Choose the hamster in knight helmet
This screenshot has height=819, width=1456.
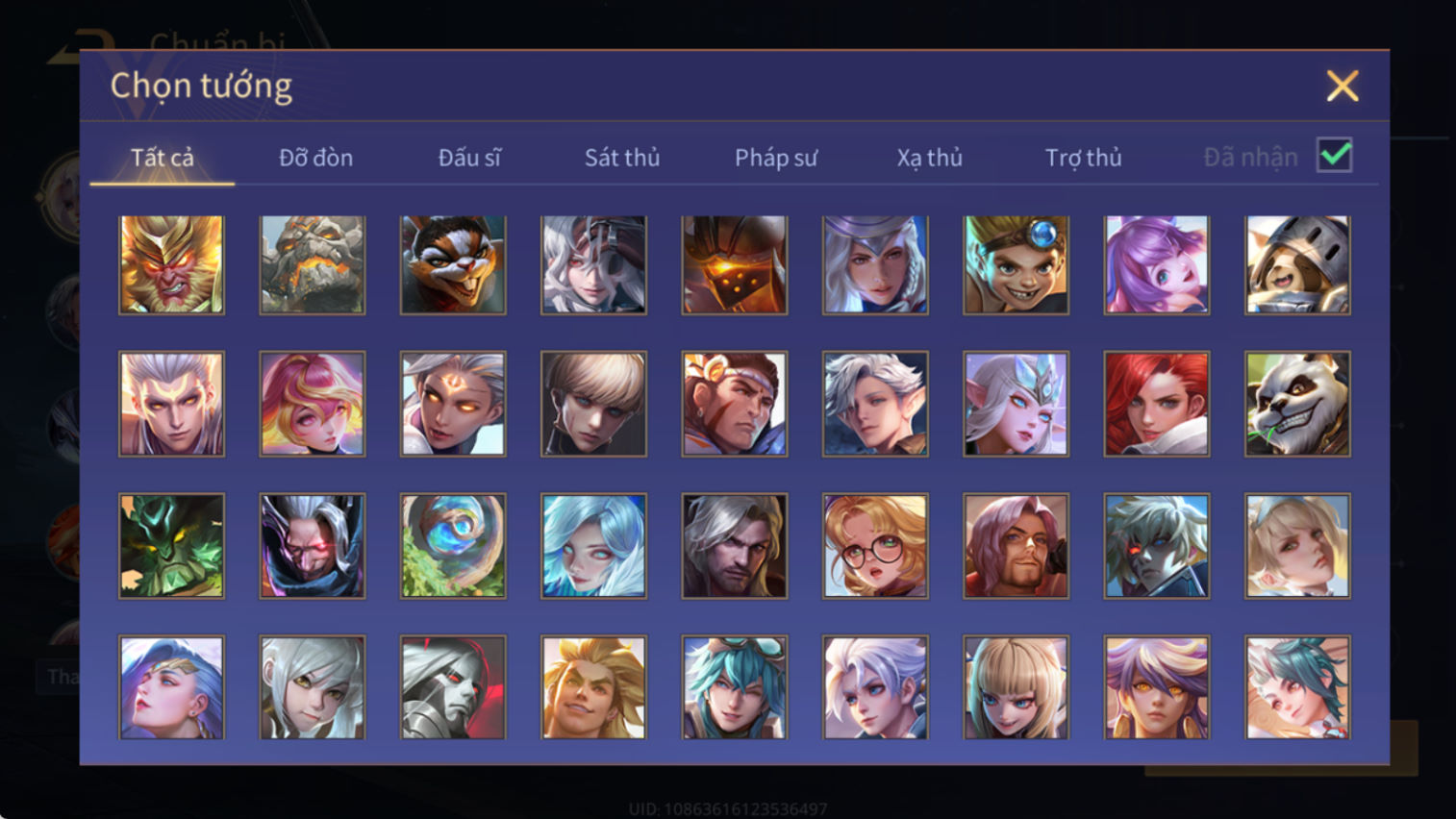(1297, 264)
